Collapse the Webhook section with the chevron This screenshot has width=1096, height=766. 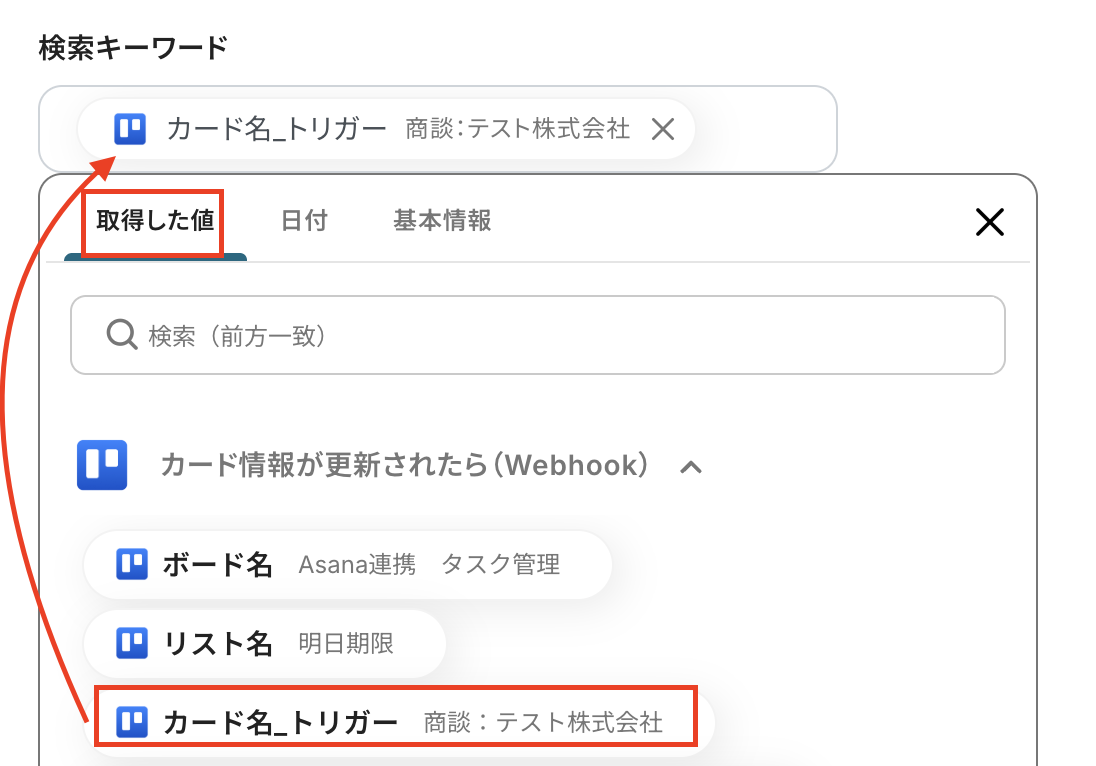690,466
